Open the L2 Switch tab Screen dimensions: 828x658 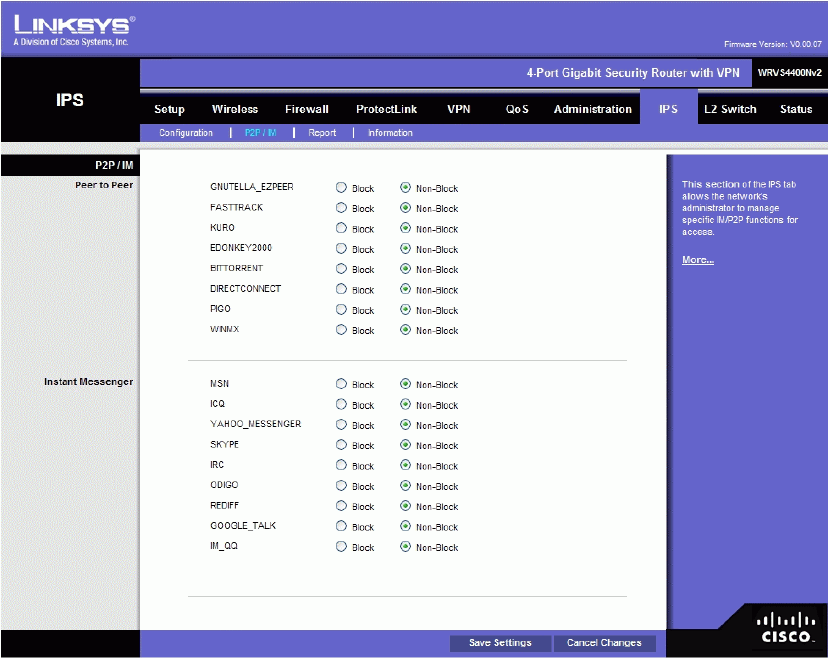[730, 109]
